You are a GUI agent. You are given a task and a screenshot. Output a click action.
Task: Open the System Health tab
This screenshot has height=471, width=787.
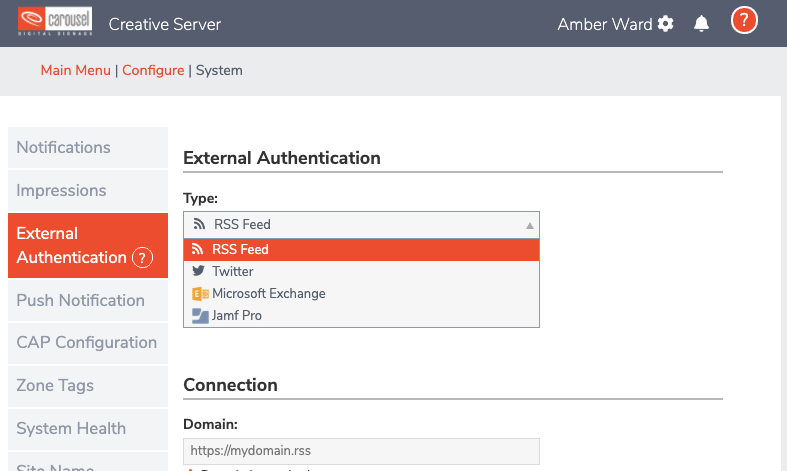point(71,428)
